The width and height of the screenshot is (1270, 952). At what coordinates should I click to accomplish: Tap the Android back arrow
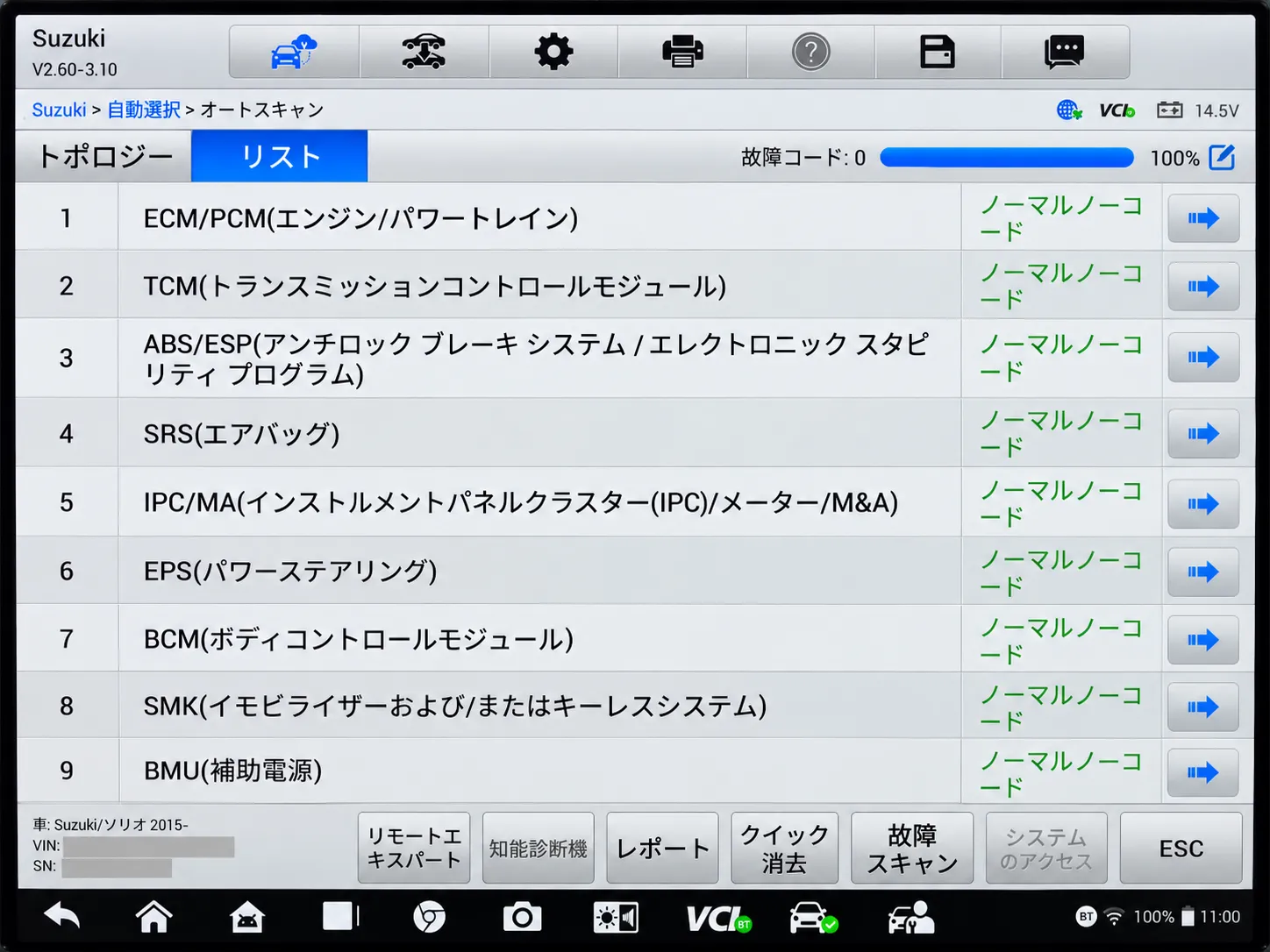[62, 917]
